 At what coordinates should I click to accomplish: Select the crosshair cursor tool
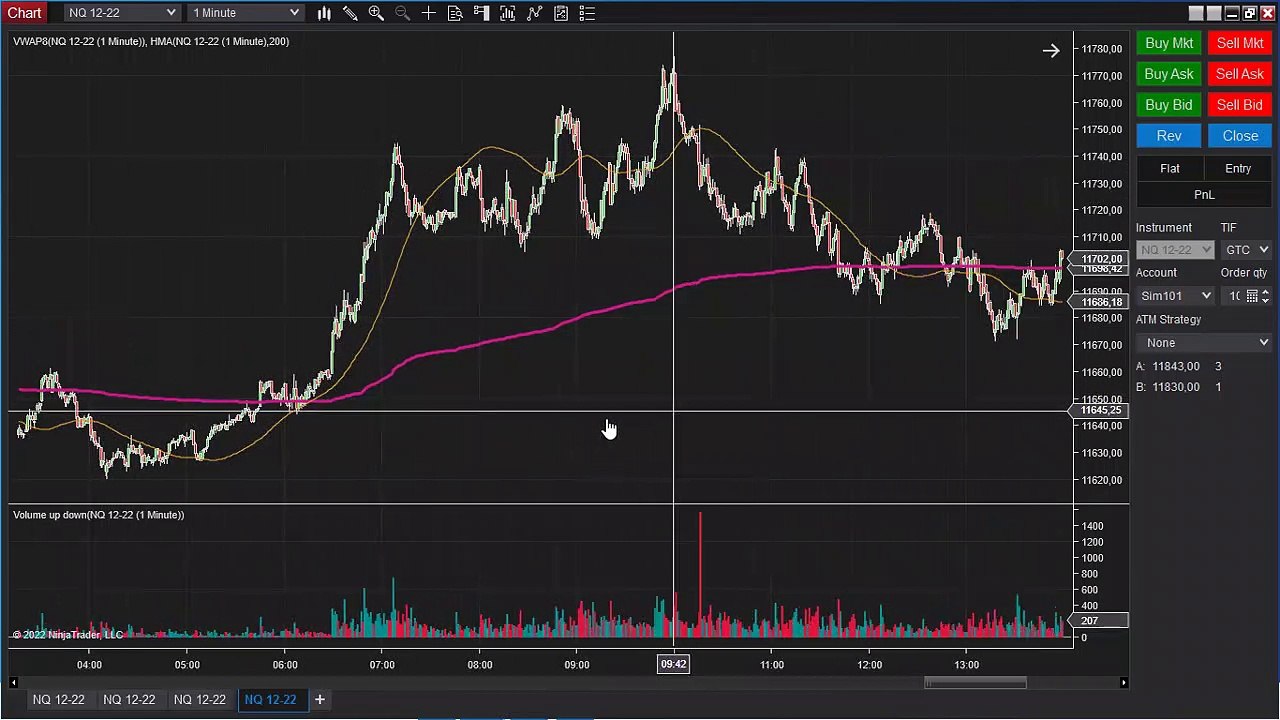tap(428, 13)
